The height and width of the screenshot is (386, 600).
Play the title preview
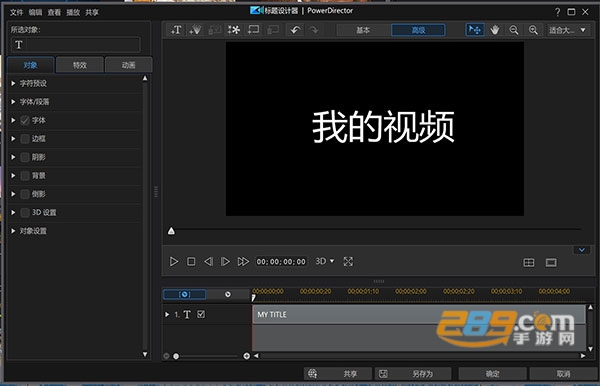tap(173, 262)
